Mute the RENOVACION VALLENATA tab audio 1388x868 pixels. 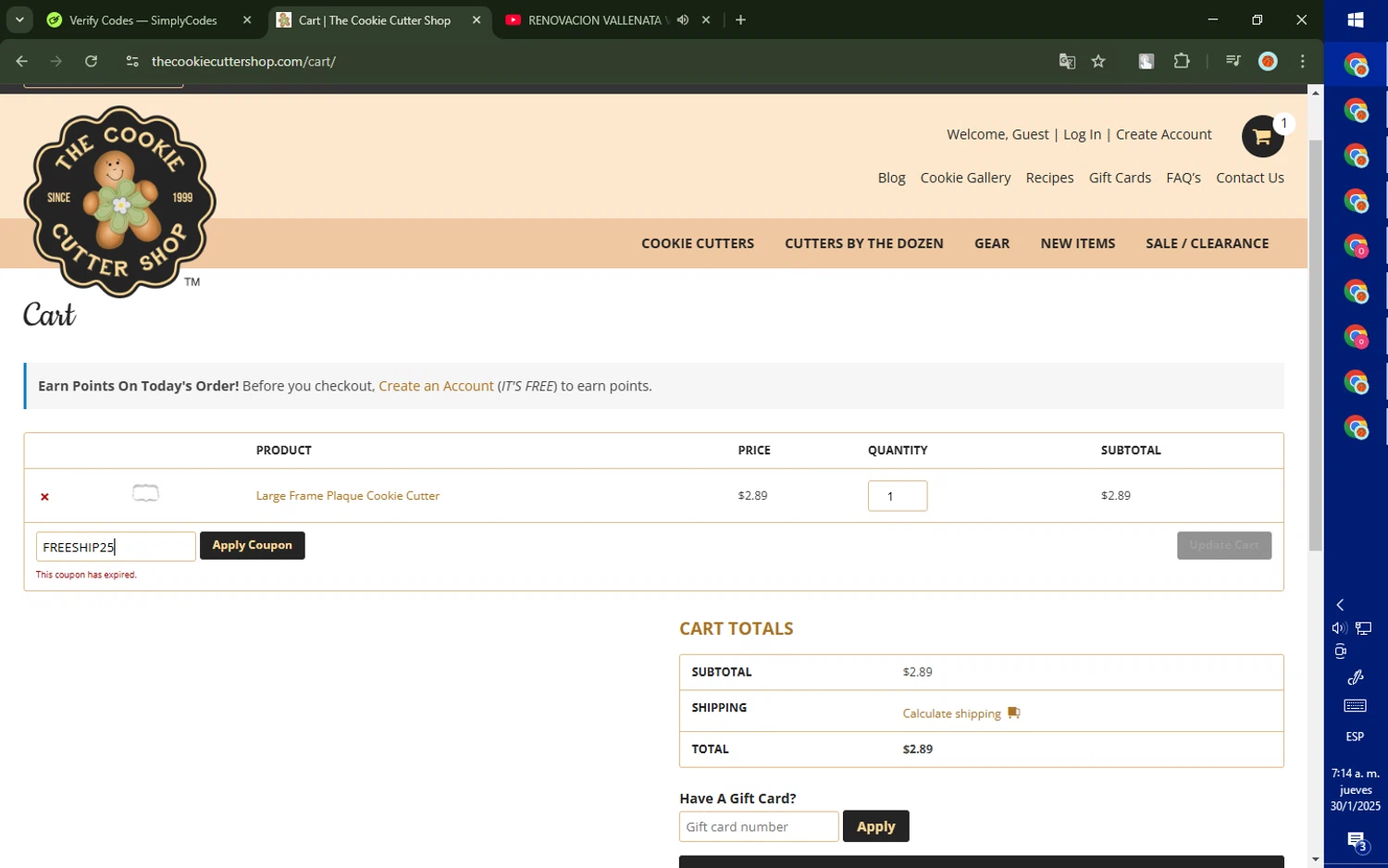click(x=683, y=19)
